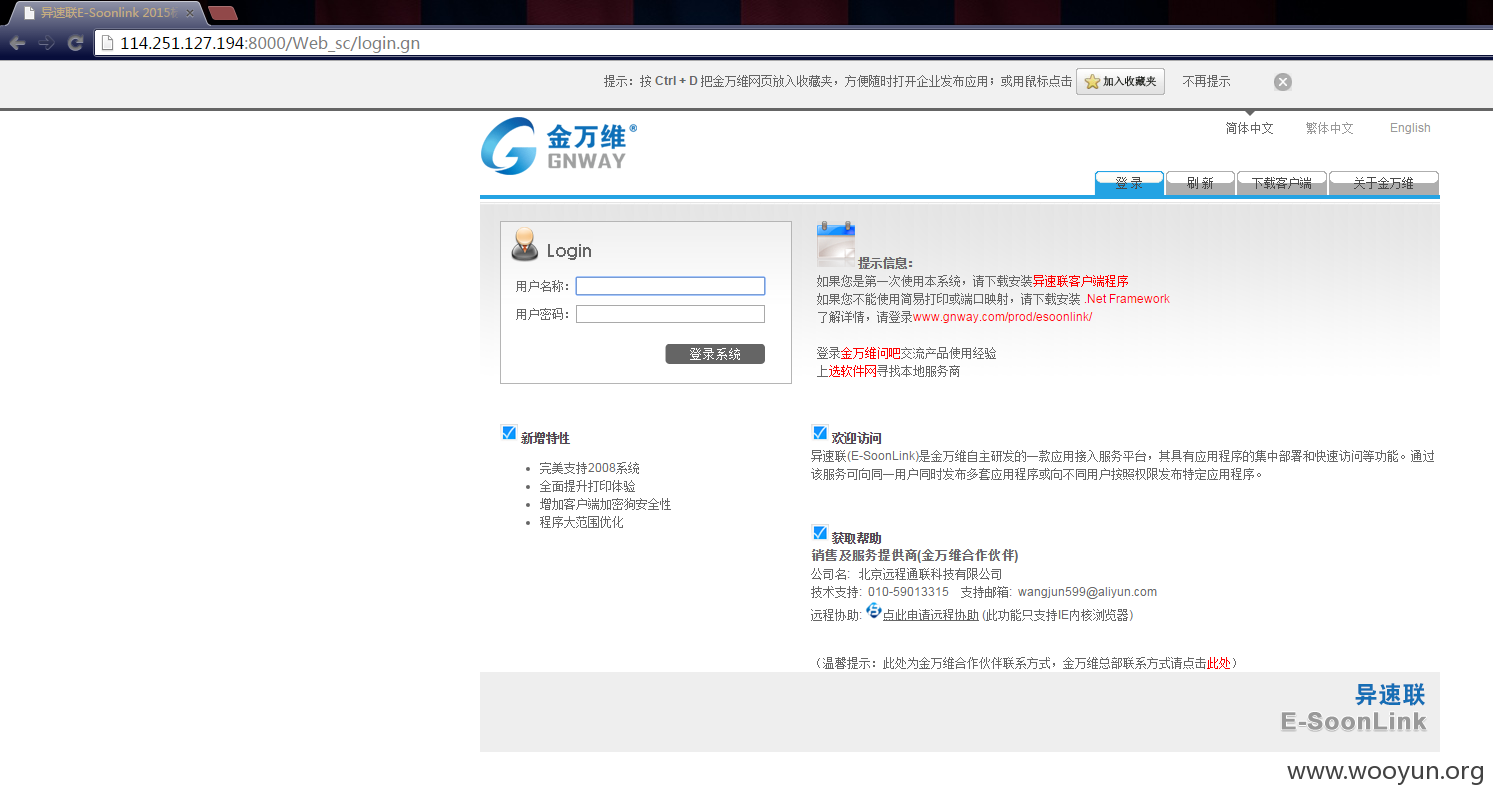The height and width of the screenshot is (800, 1493).
Task: Click the calendar icon beside 提示信息
Action: click(x=835, y=243)
